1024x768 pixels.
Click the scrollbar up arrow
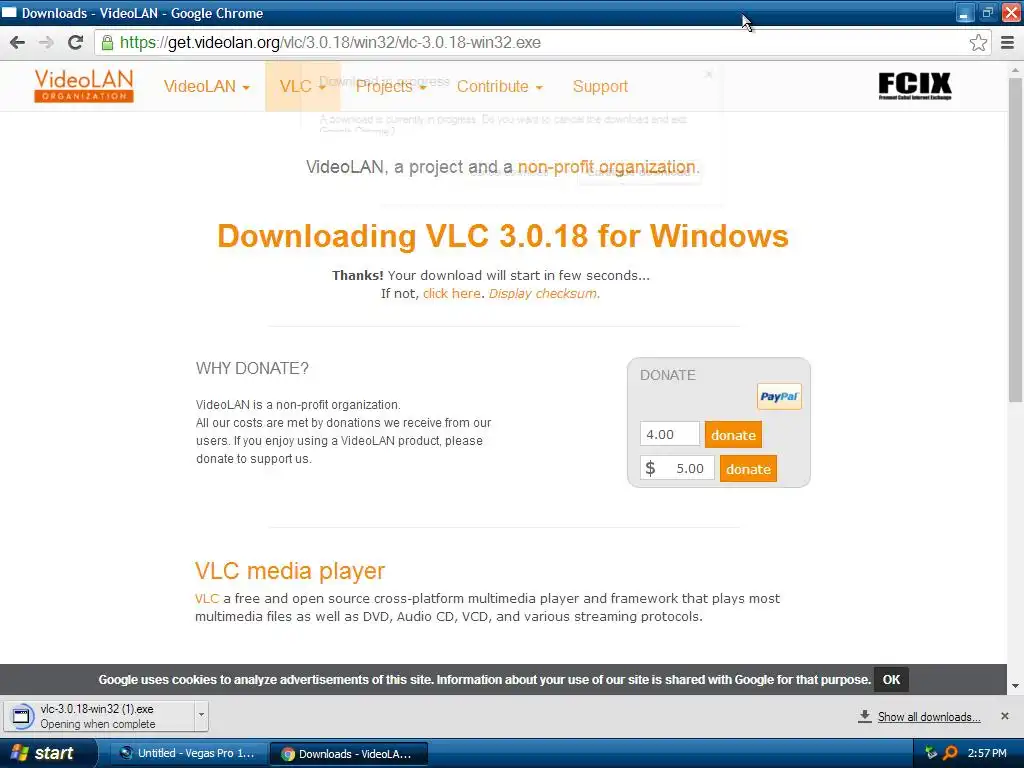[x=1015, y=69]
